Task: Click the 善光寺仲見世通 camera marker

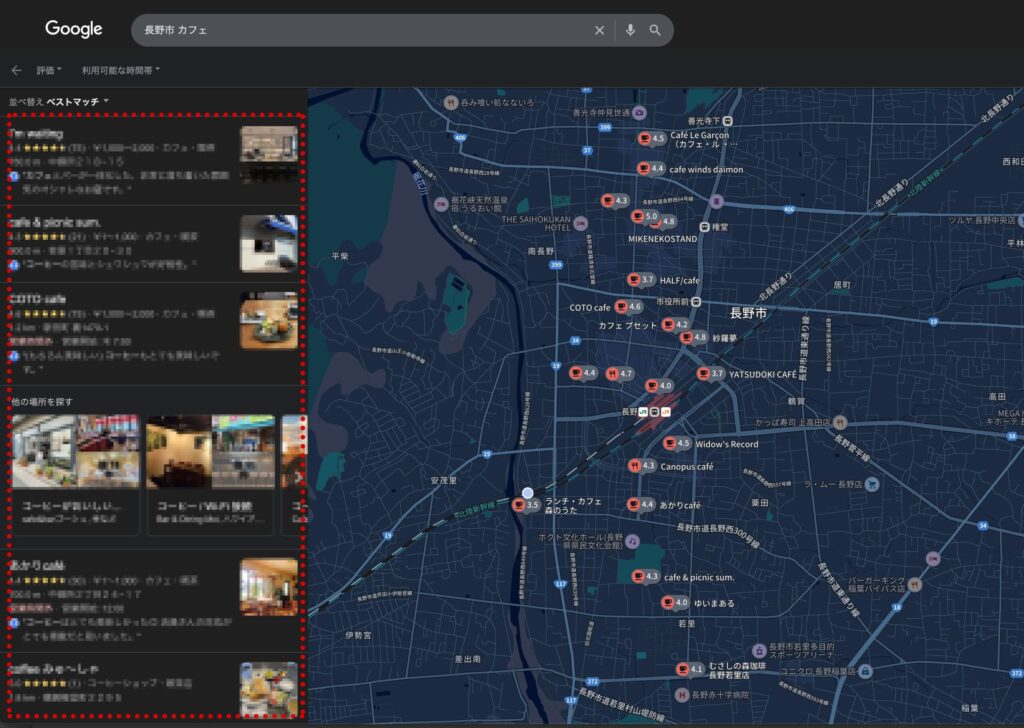Action: pos(639,112)
